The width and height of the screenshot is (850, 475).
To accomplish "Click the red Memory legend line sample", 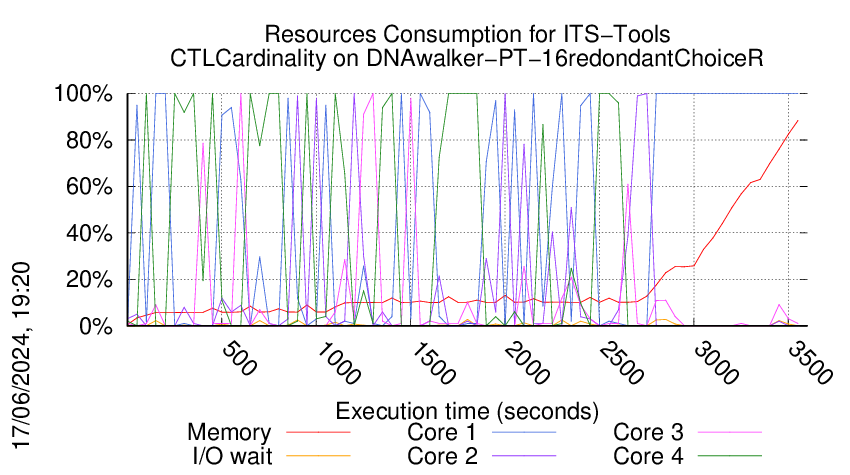I will point(318,433).
